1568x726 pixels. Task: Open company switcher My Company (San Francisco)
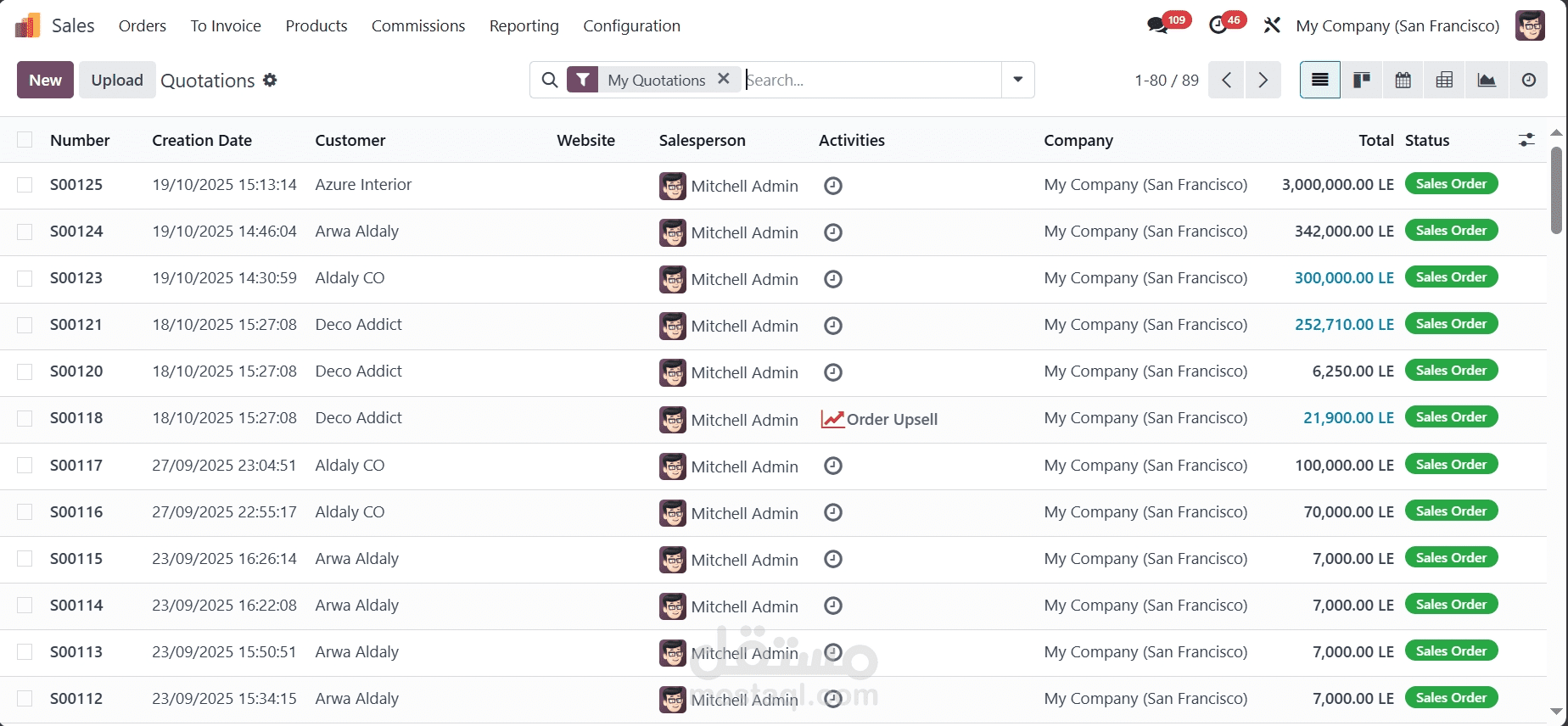coord(1397,26)
